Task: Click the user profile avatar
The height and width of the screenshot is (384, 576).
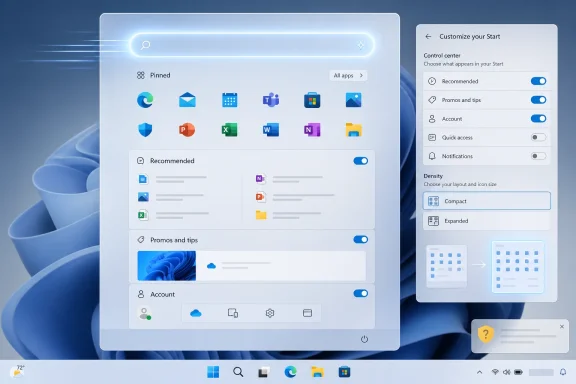Action: tap(144, 313)
